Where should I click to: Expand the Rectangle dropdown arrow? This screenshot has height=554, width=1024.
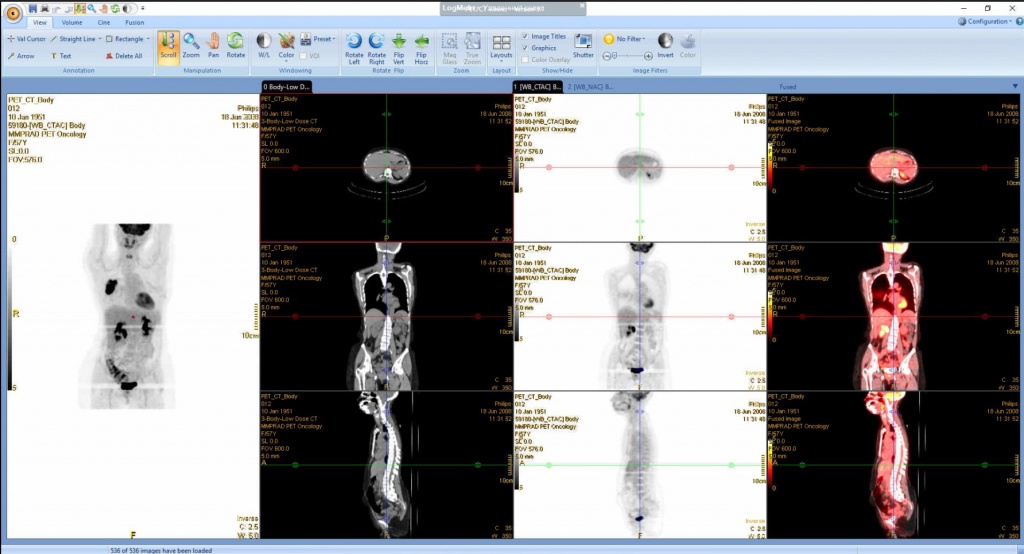tap(148, 39)
